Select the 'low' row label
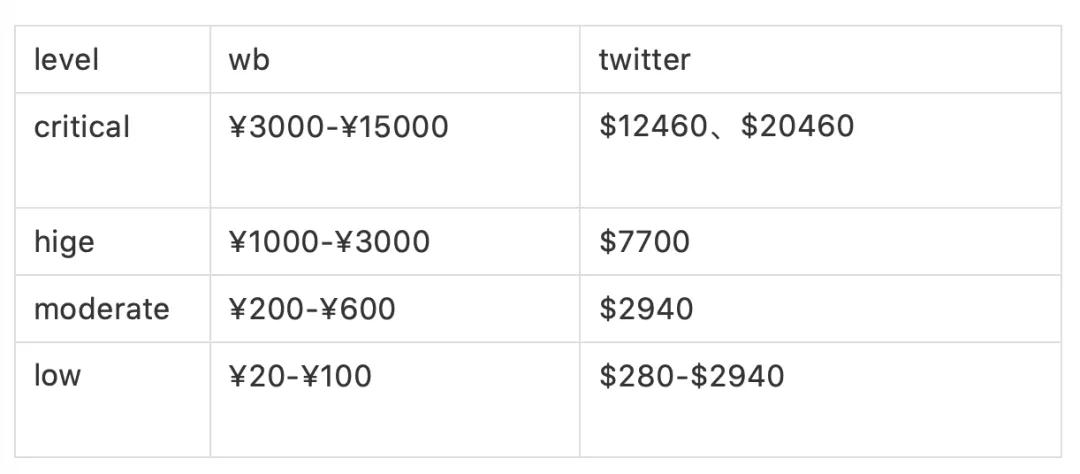Image resolution: width=1080 pixels, height=474 pixels. (x=57, y=376)
